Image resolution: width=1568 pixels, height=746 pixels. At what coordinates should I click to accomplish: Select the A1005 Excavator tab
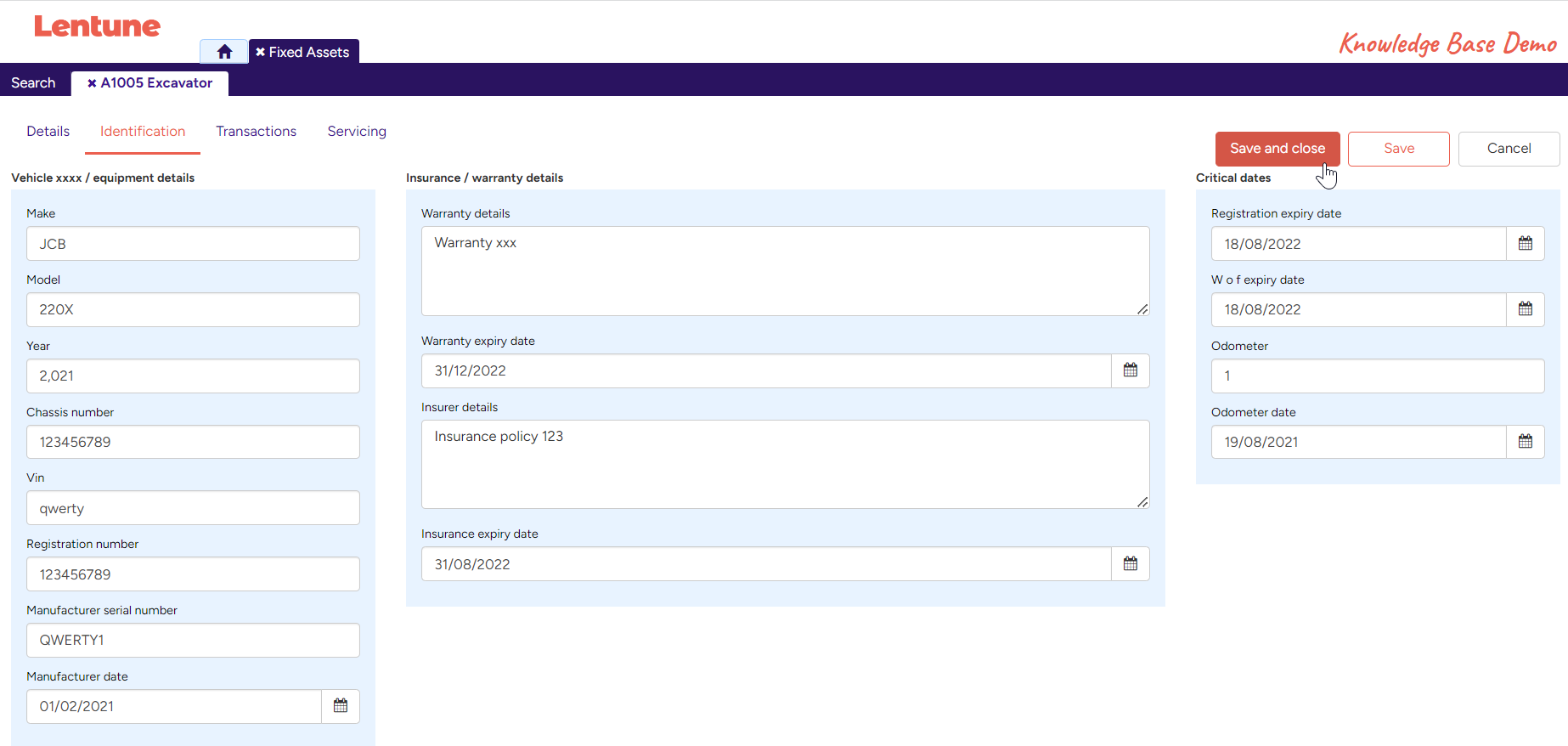pos(156,82)
